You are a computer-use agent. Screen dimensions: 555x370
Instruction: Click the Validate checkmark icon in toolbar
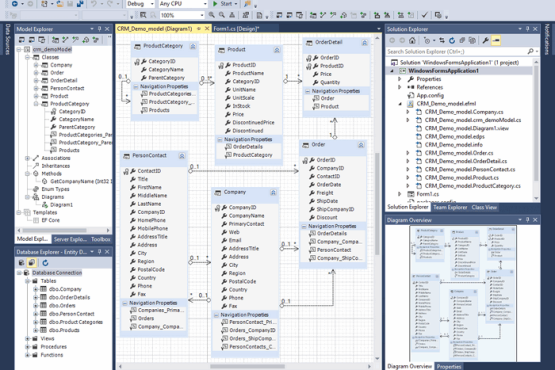click(424, 15)
